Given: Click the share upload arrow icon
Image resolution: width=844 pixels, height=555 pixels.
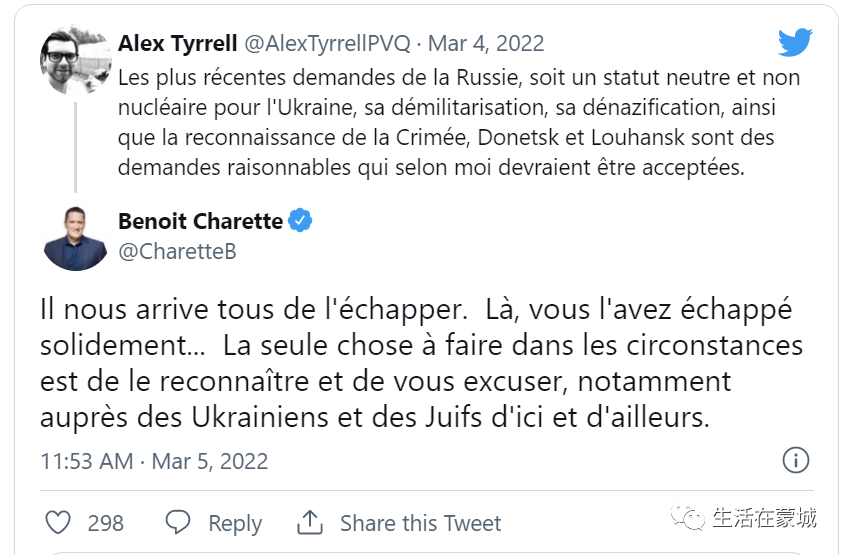Looking at the screenshot, I should point(310,523).
